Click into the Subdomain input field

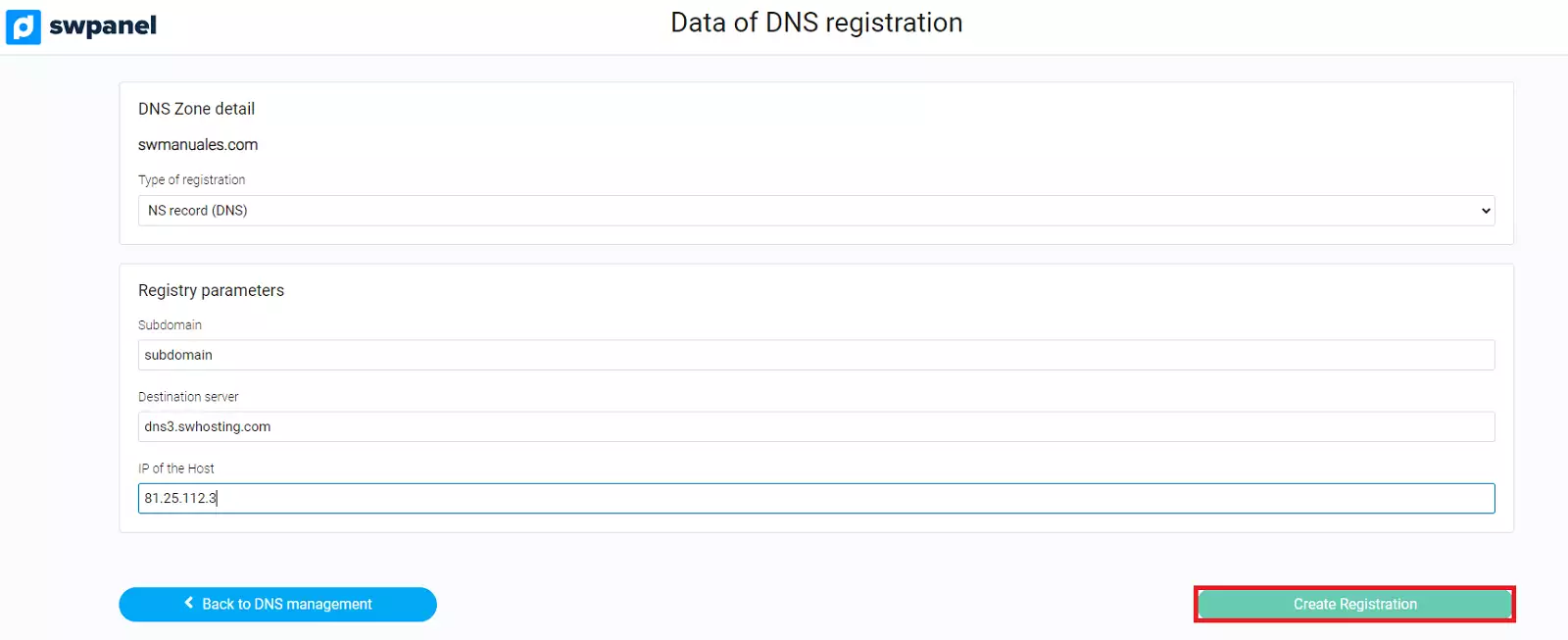pos(815,355)
